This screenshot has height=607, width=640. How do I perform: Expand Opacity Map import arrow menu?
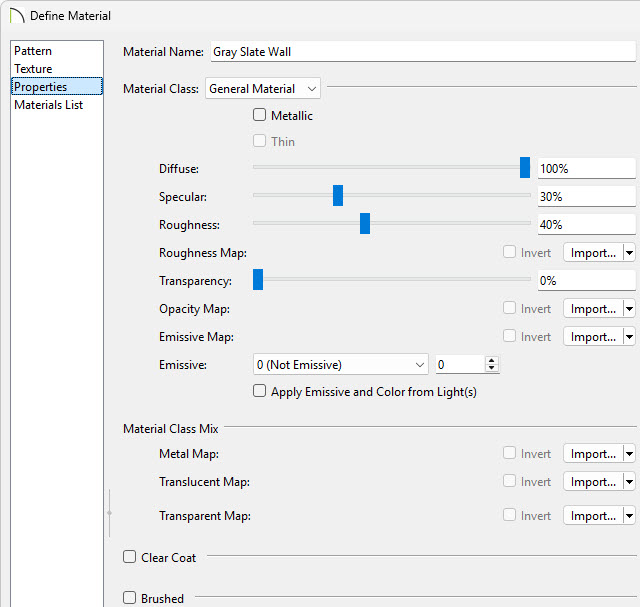[x=629, y=309]
